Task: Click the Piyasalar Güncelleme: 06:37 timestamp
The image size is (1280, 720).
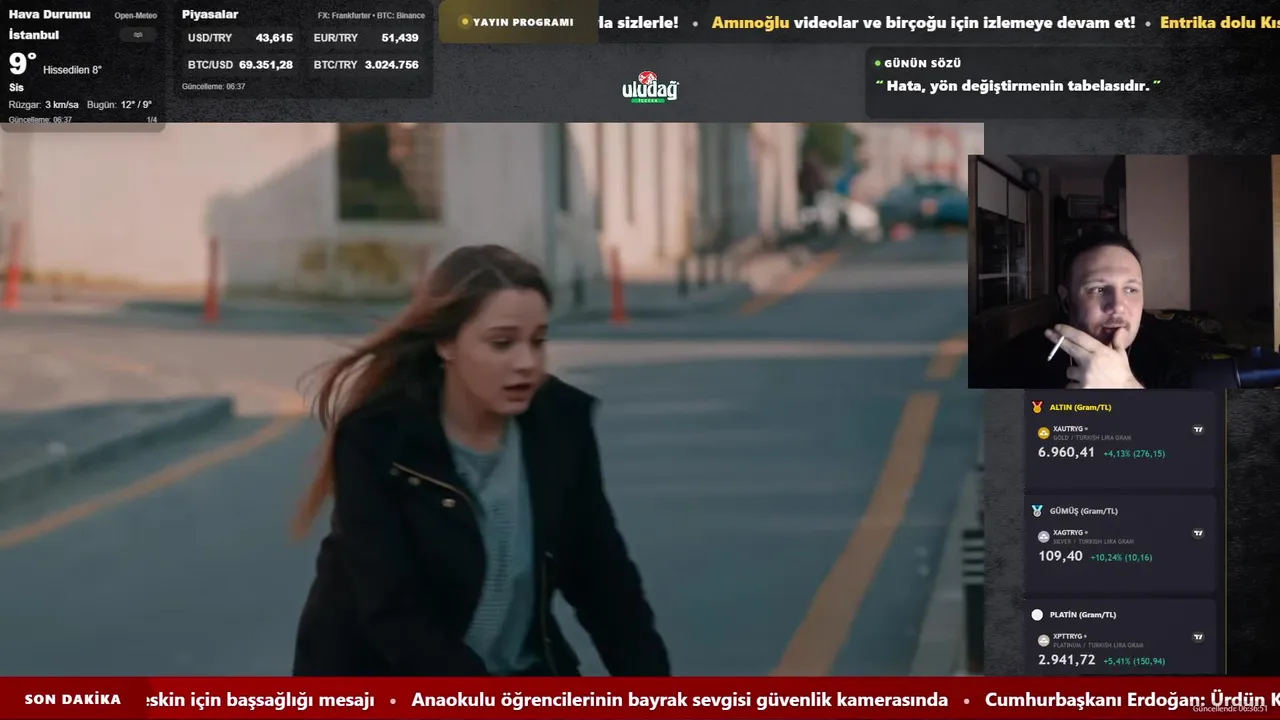Action: pos(213,87)
